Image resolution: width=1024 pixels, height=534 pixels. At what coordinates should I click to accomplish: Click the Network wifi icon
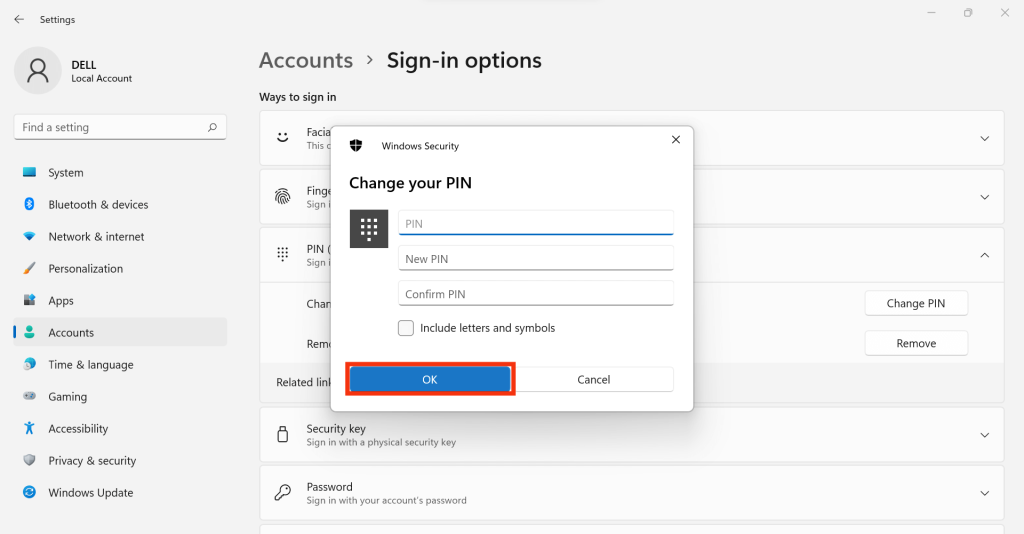[29, 236]
